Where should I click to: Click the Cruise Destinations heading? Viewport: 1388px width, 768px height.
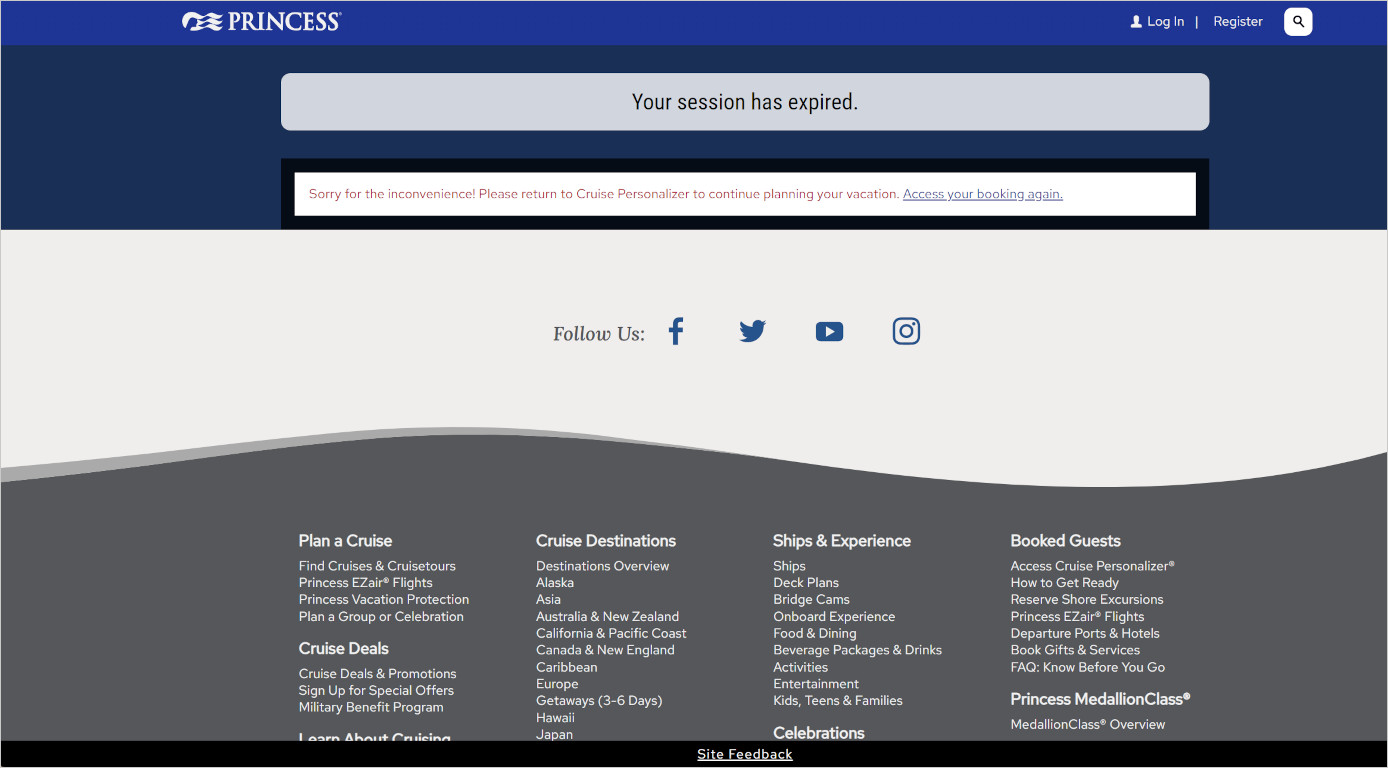pos(606,541)
